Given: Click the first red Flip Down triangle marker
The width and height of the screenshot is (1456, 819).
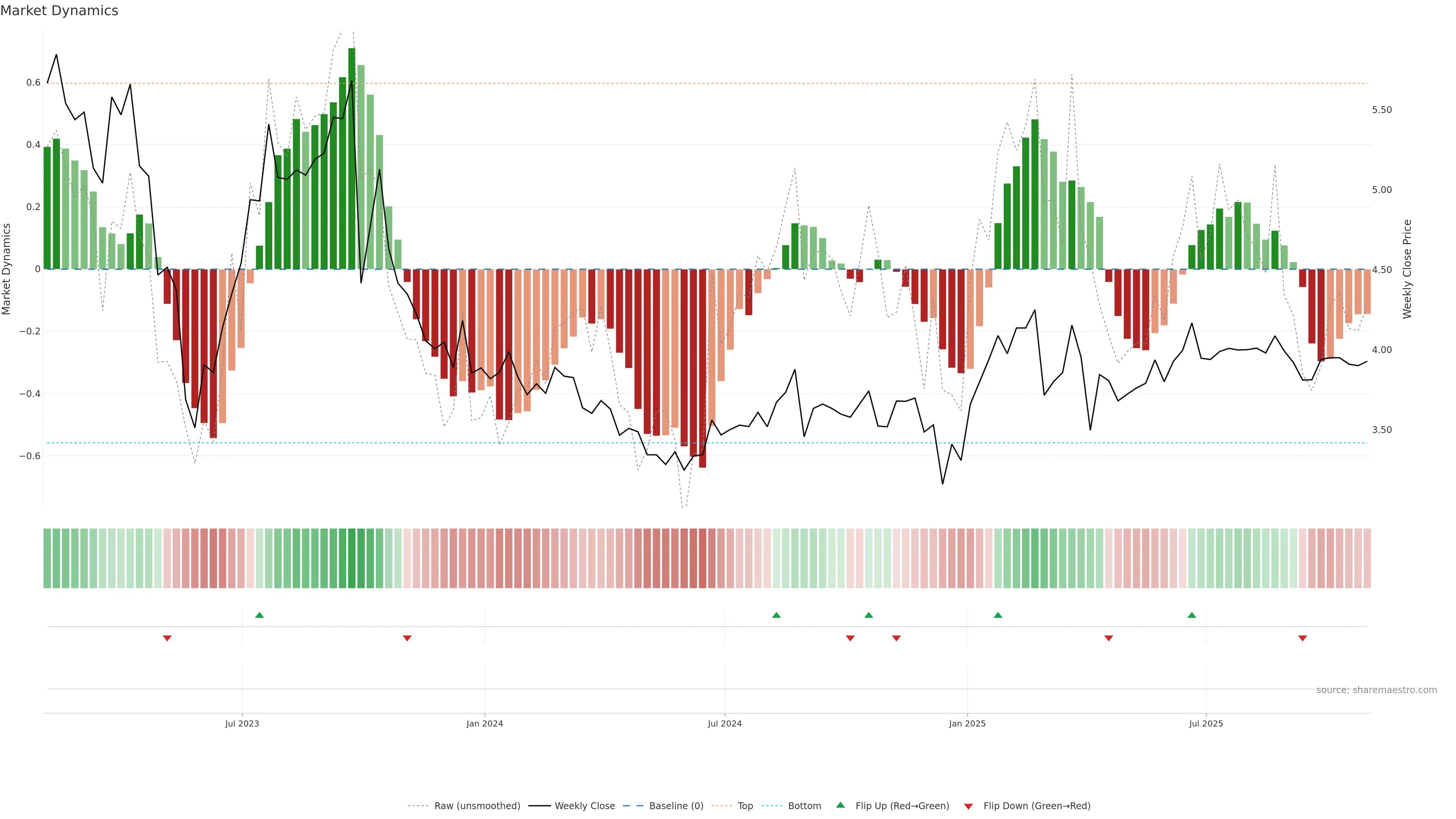Looking at the screenshot, I should click(x=167, y=638).
